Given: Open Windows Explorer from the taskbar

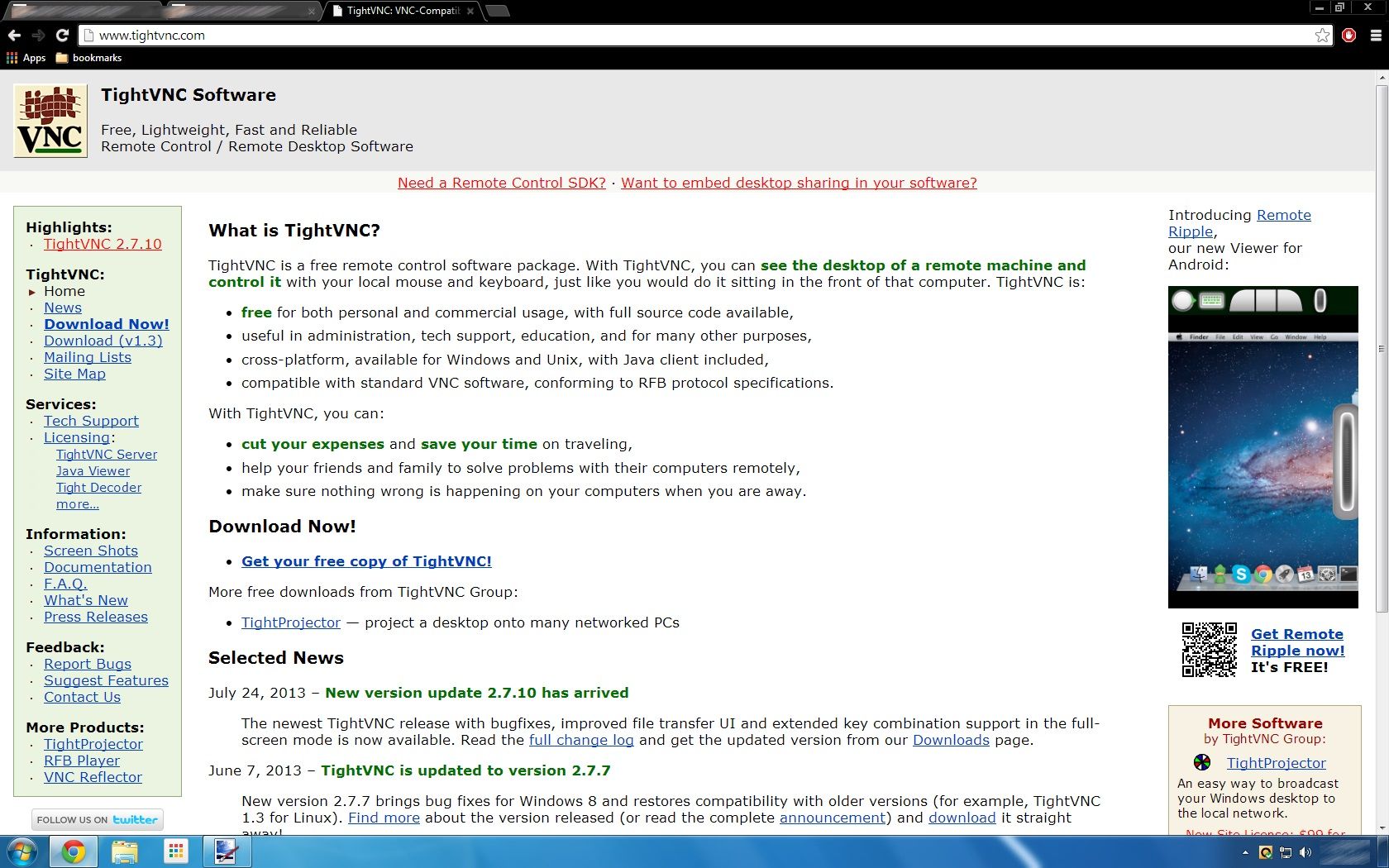Looking at the screenshot, I should [x=125, y=852].
